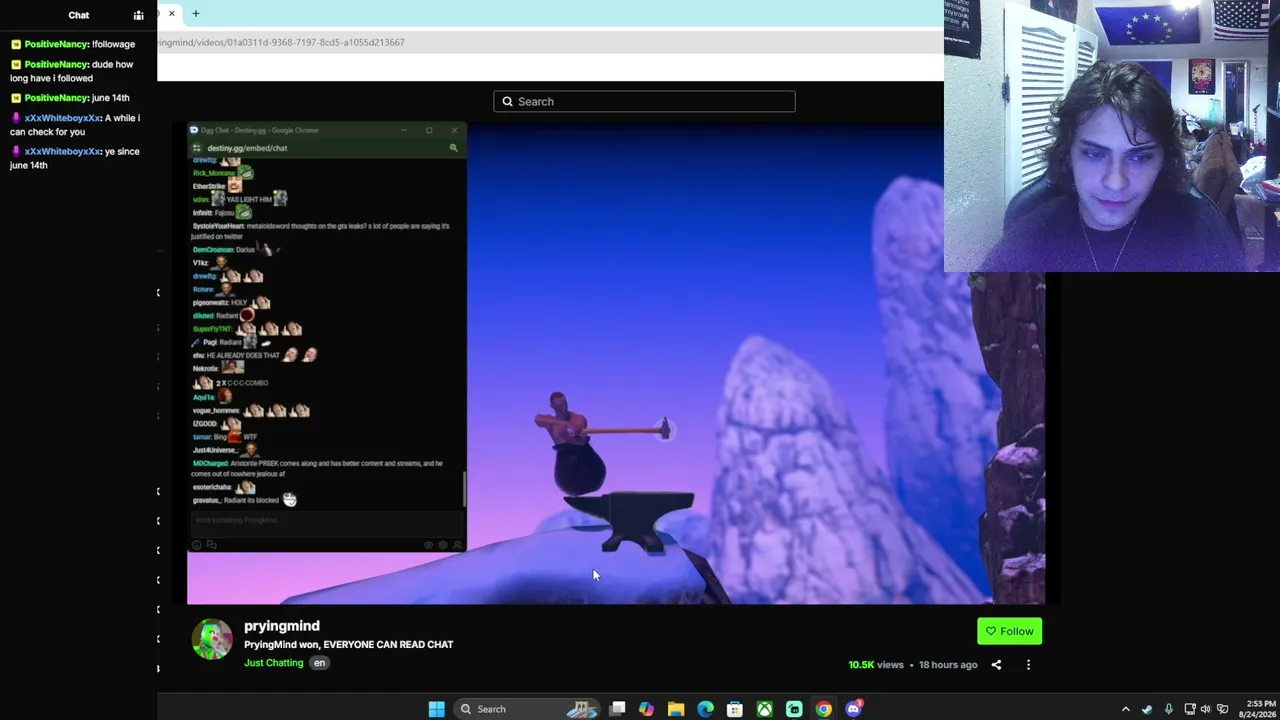Click the destiny.gg/embed/chat address text

pyautogui.click(x=247, y=148)
